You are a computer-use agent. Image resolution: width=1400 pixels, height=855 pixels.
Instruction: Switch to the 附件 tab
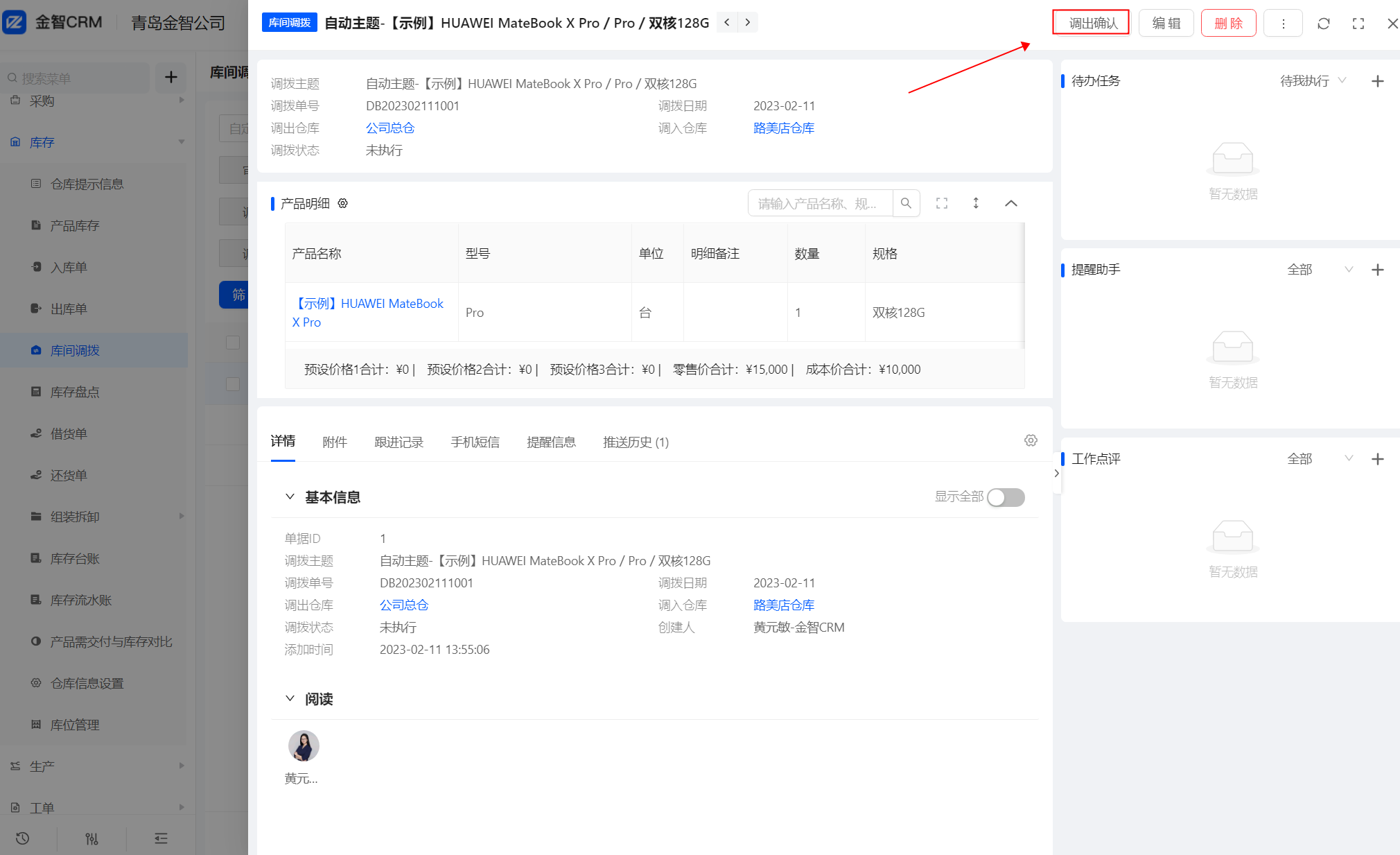(335, 442)
